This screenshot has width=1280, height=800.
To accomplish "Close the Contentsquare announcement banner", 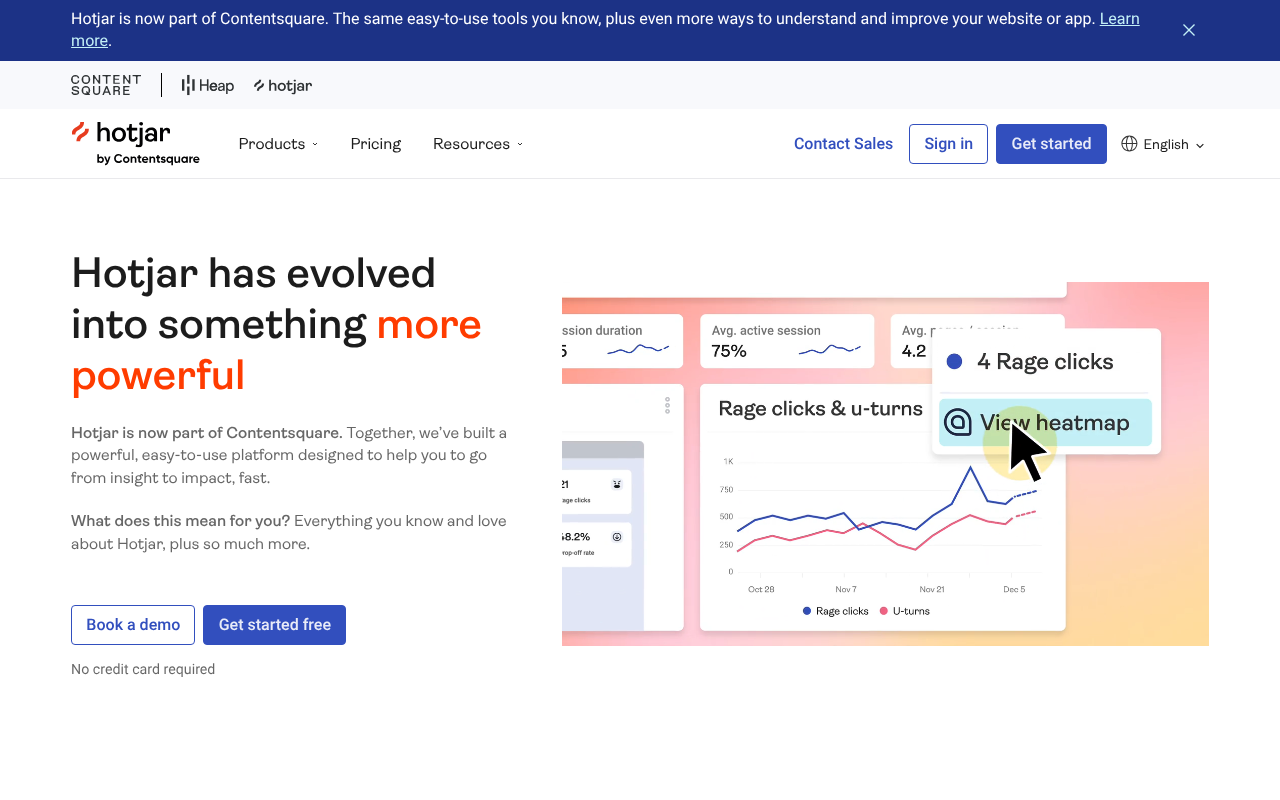I will [1189, 30].
